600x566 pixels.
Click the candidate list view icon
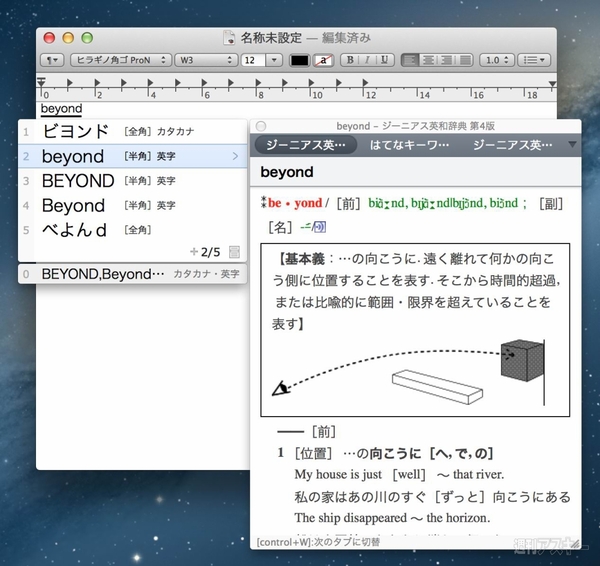click(234, 252)
